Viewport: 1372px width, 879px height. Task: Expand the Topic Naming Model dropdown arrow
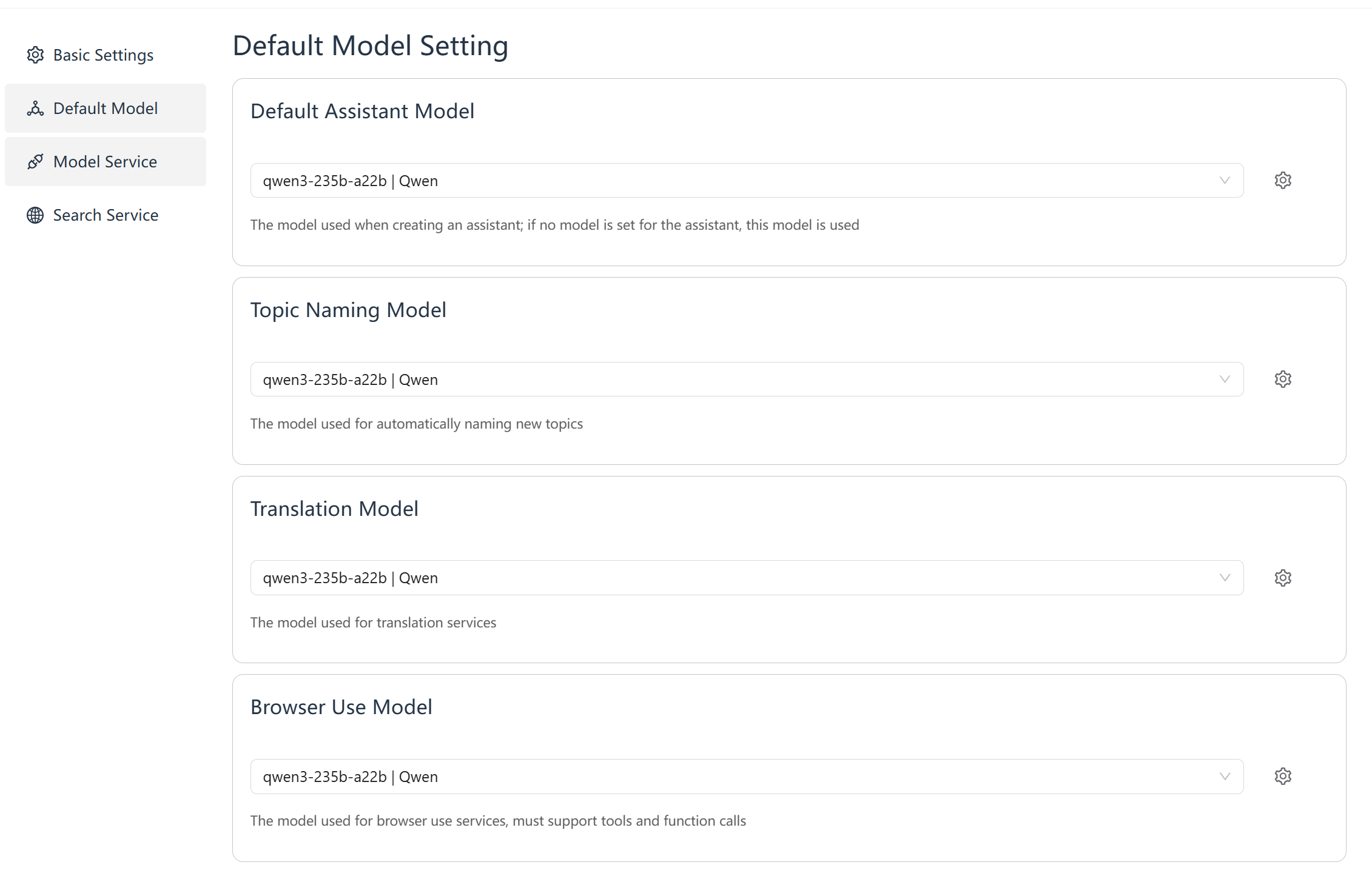1225,379
